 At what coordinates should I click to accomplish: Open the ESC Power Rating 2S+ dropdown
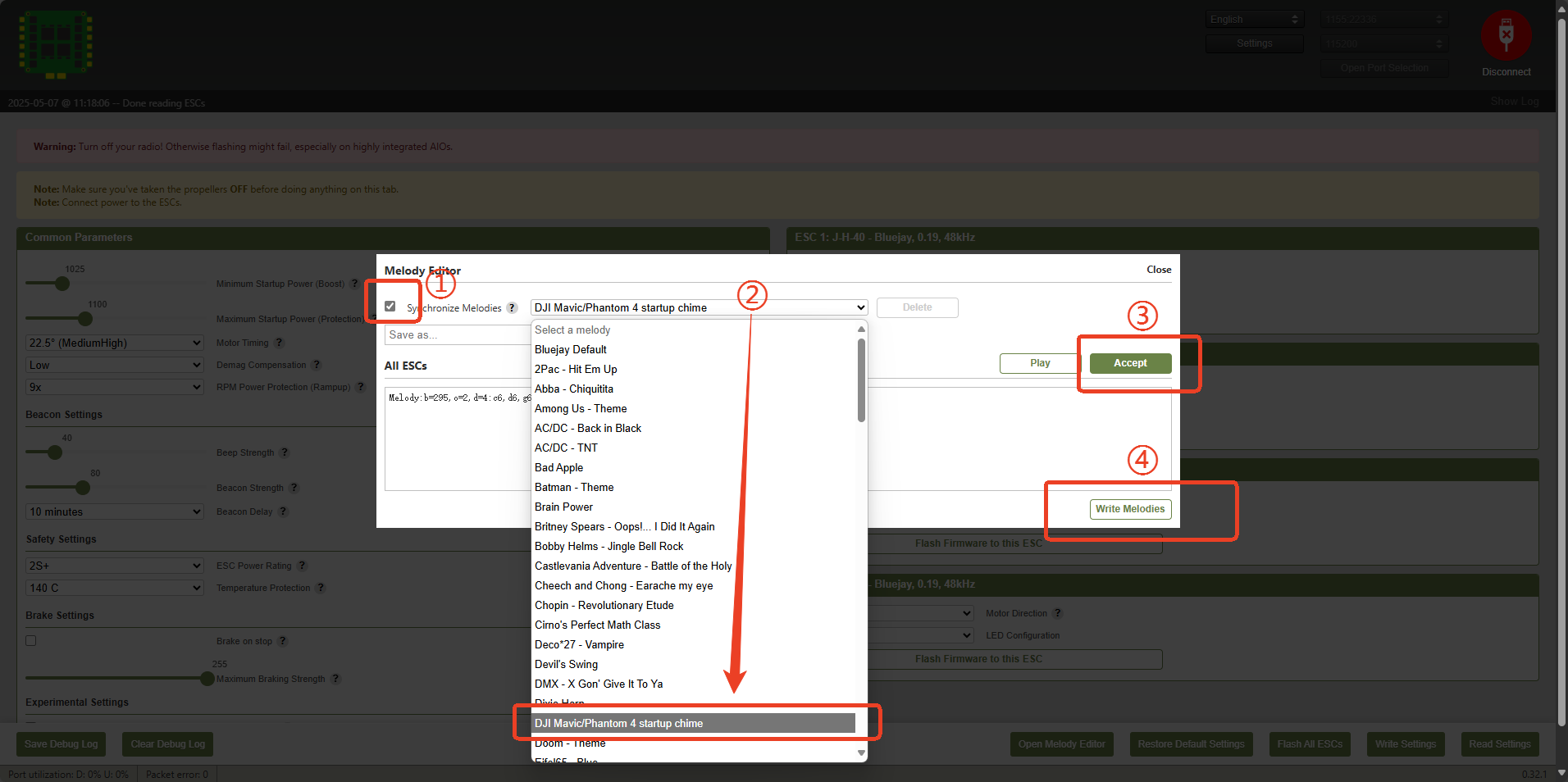(115, 566)
